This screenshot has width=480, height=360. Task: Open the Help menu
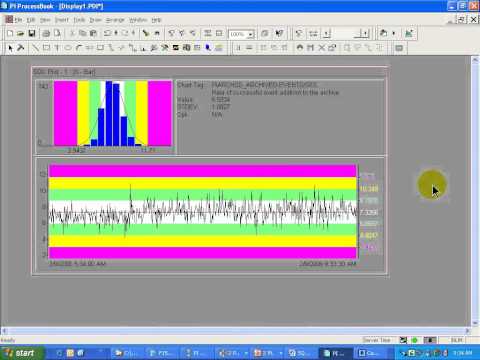pos(156,20)
